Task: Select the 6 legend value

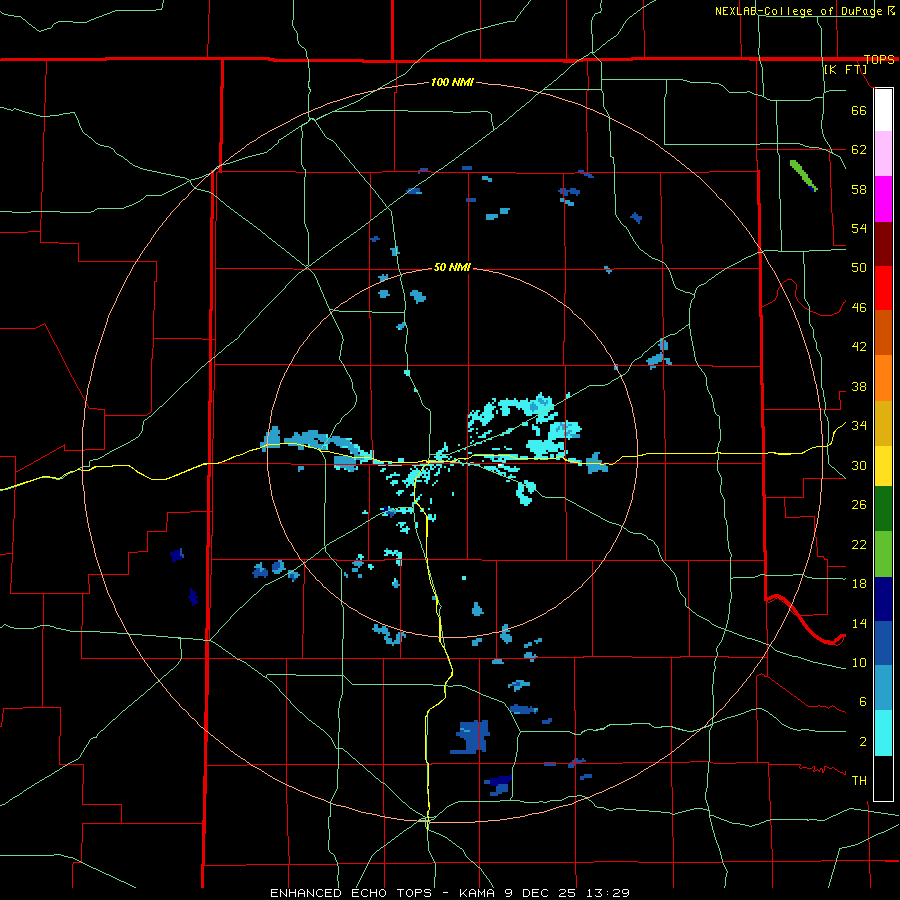Action: coord(862,702)
